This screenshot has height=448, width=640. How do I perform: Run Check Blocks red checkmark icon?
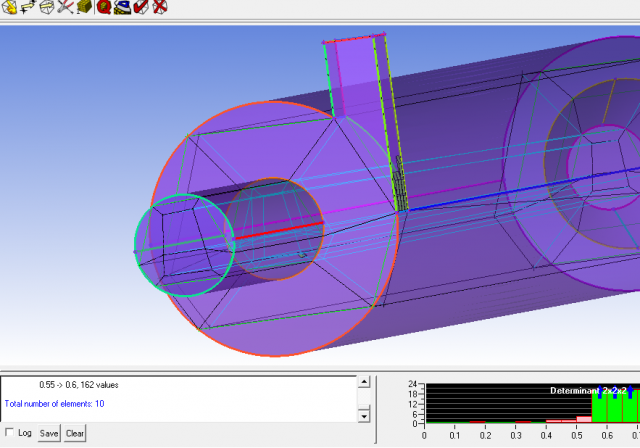(x=141, y=7)
